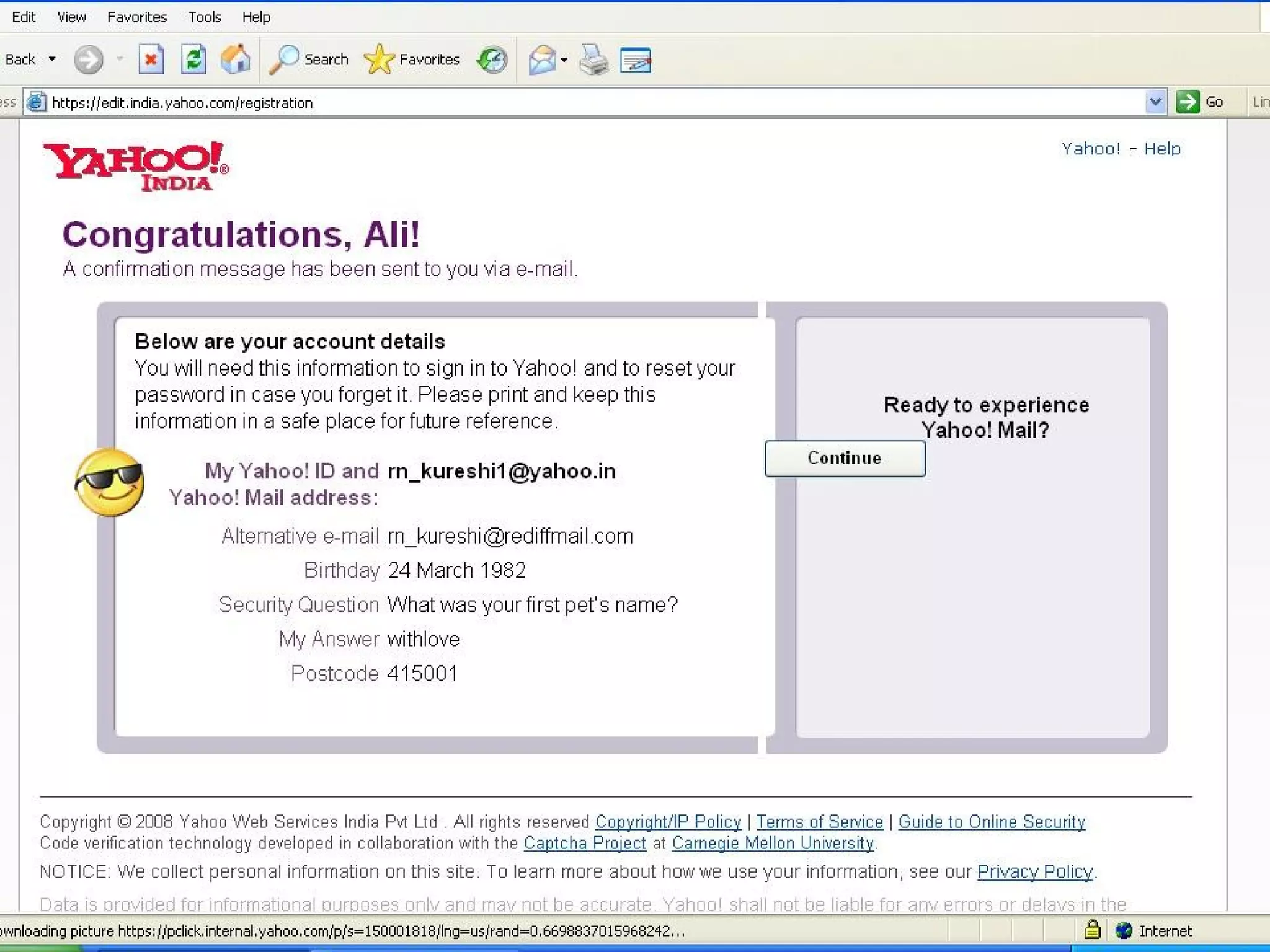
Task: Click the Go button
Action: [1200, 102]
